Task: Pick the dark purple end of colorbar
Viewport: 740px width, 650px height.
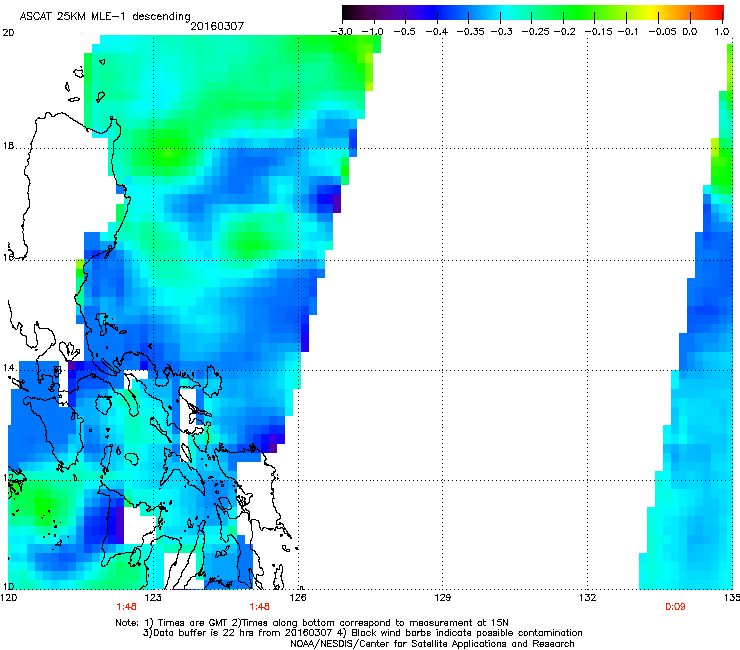Action: pos(352,12)
